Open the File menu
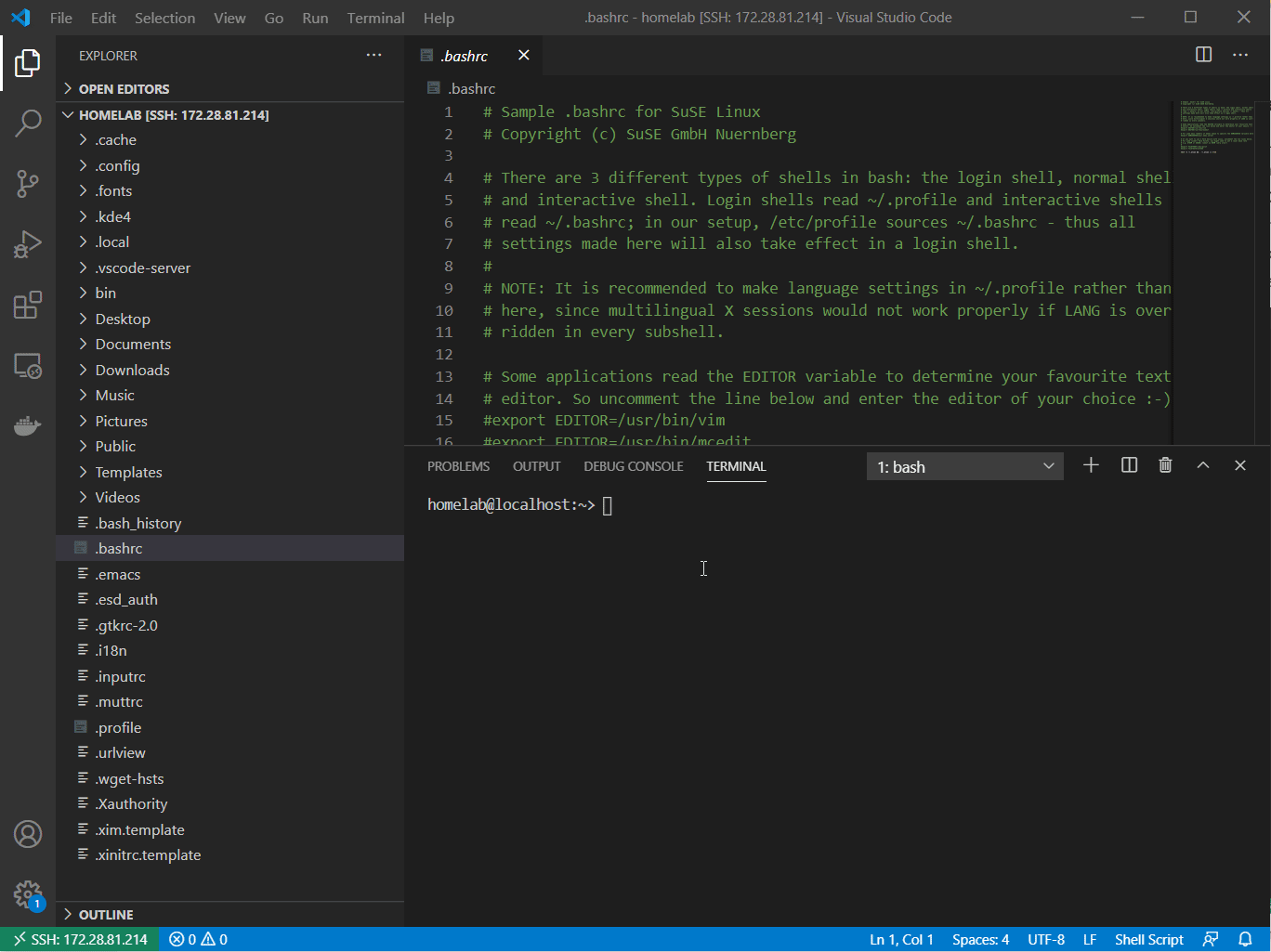This screenshot has width=1271, height=952. (60, 18)
